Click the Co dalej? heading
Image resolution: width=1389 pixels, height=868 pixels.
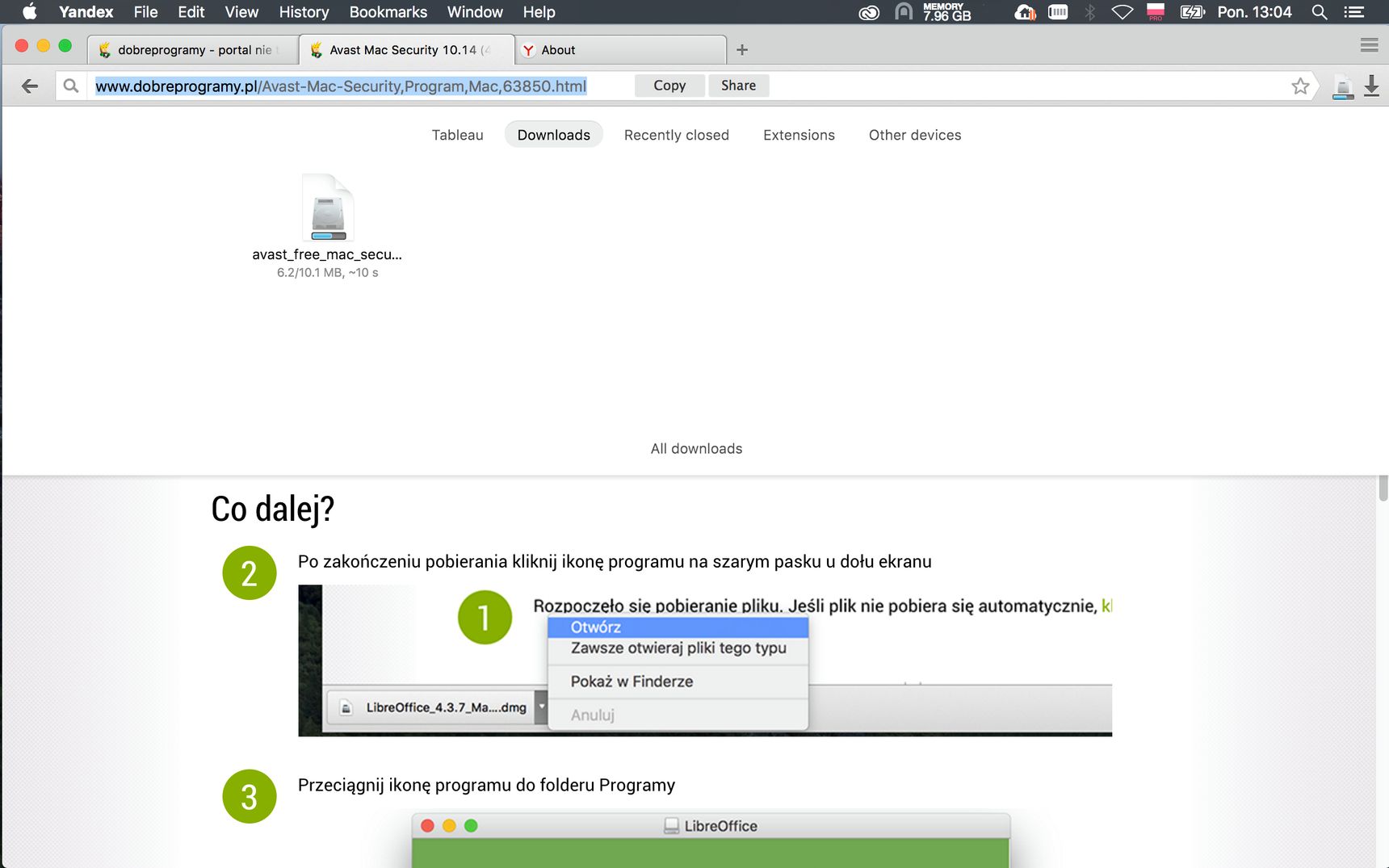click(273, 509)
